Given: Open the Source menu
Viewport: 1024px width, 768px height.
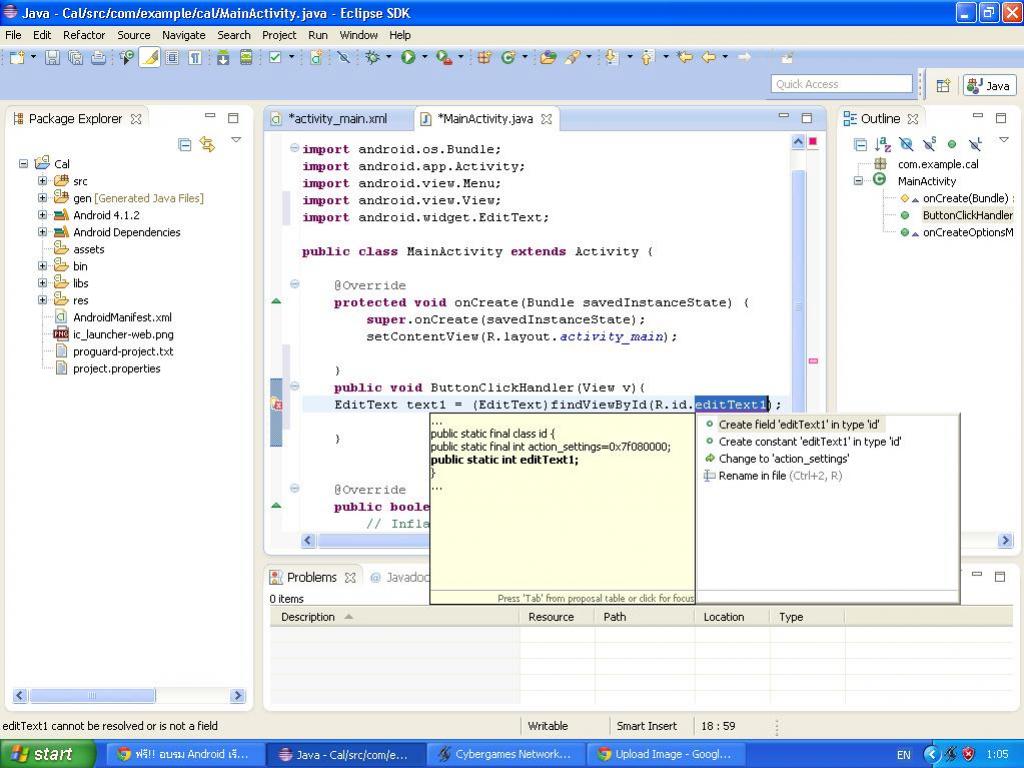Looking at the screenshot, I should [x=133, y=35].
